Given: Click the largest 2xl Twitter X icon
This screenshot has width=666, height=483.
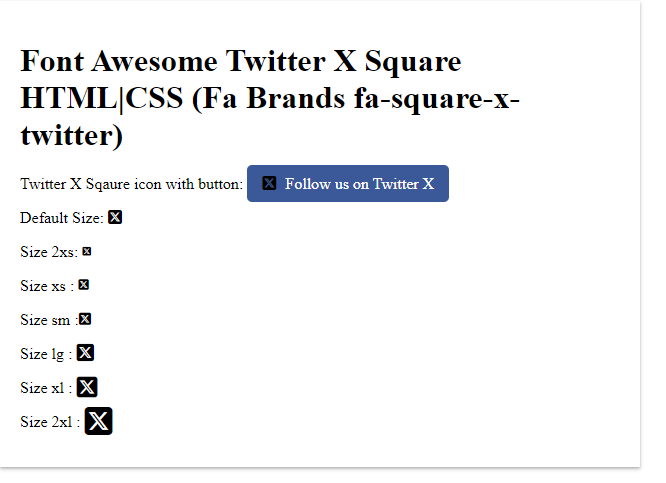Looking at the screenshot, I should click(x=98, y=421).
